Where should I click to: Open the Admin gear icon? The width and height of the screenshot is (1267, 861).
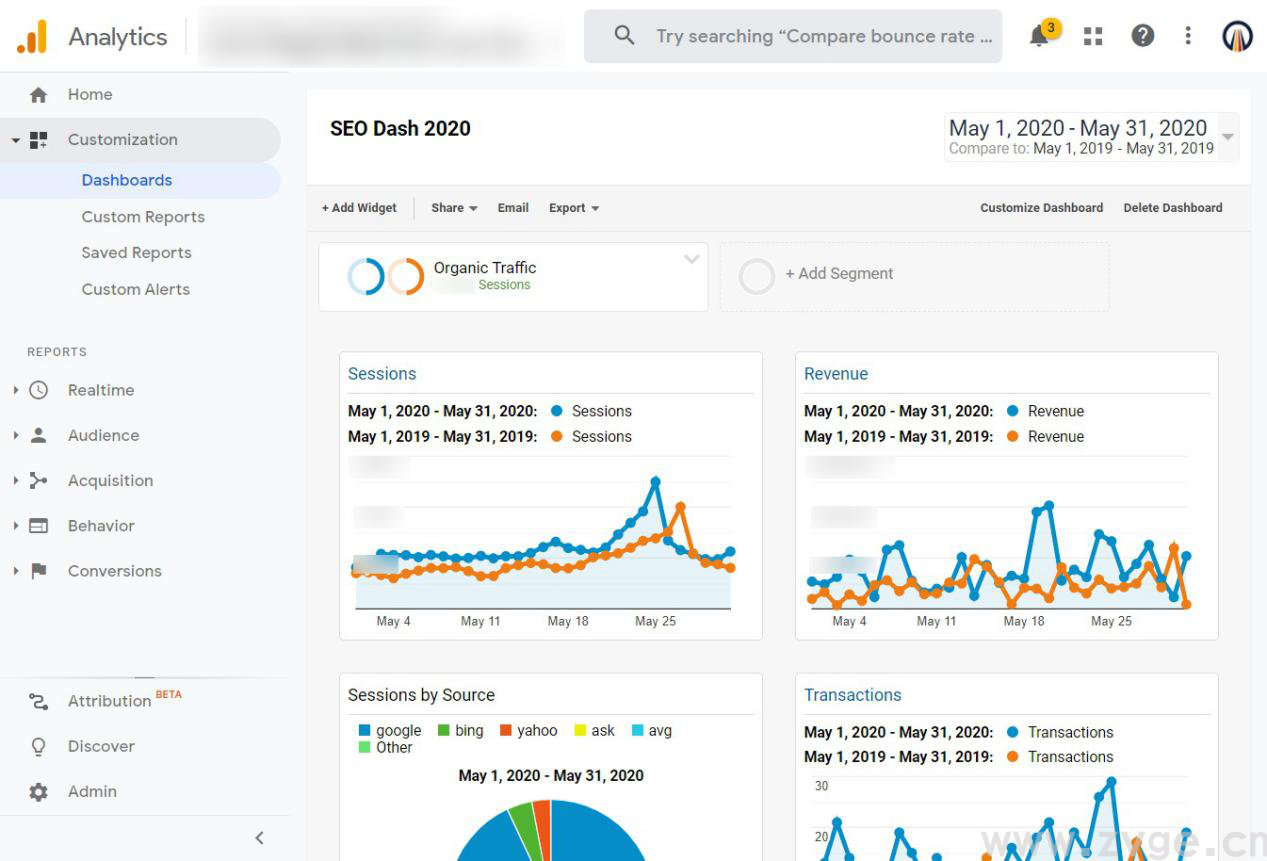(38, 791)
